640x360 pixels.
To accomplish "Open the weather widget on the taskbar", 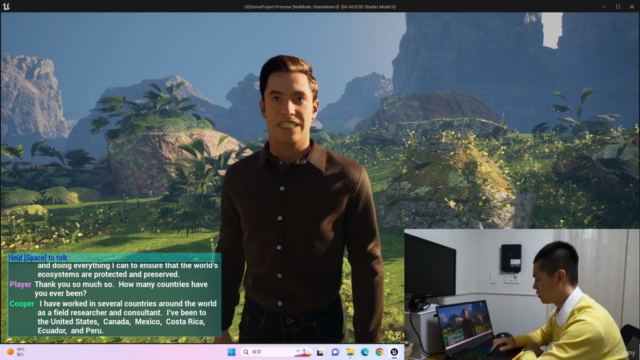I will 16,352.
